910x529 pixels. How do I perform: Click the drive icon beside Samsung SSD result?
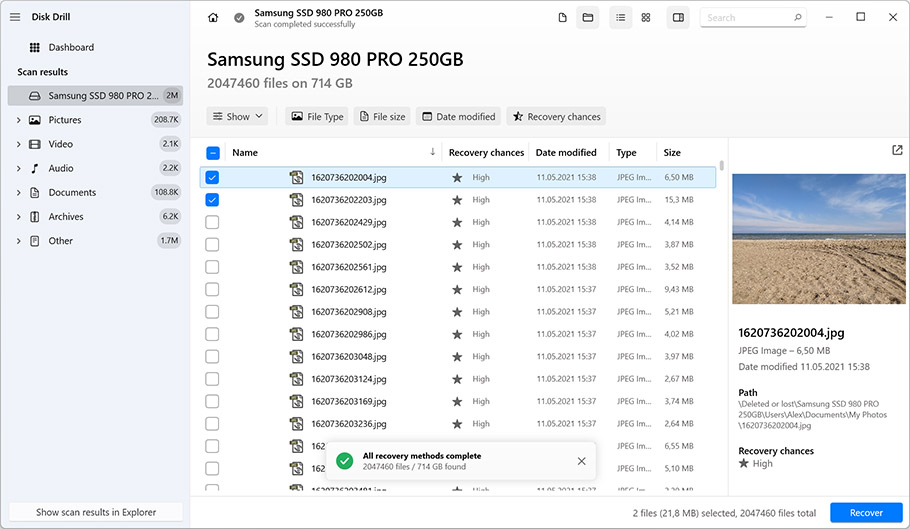pyautogui.click(x=35, y=96)
